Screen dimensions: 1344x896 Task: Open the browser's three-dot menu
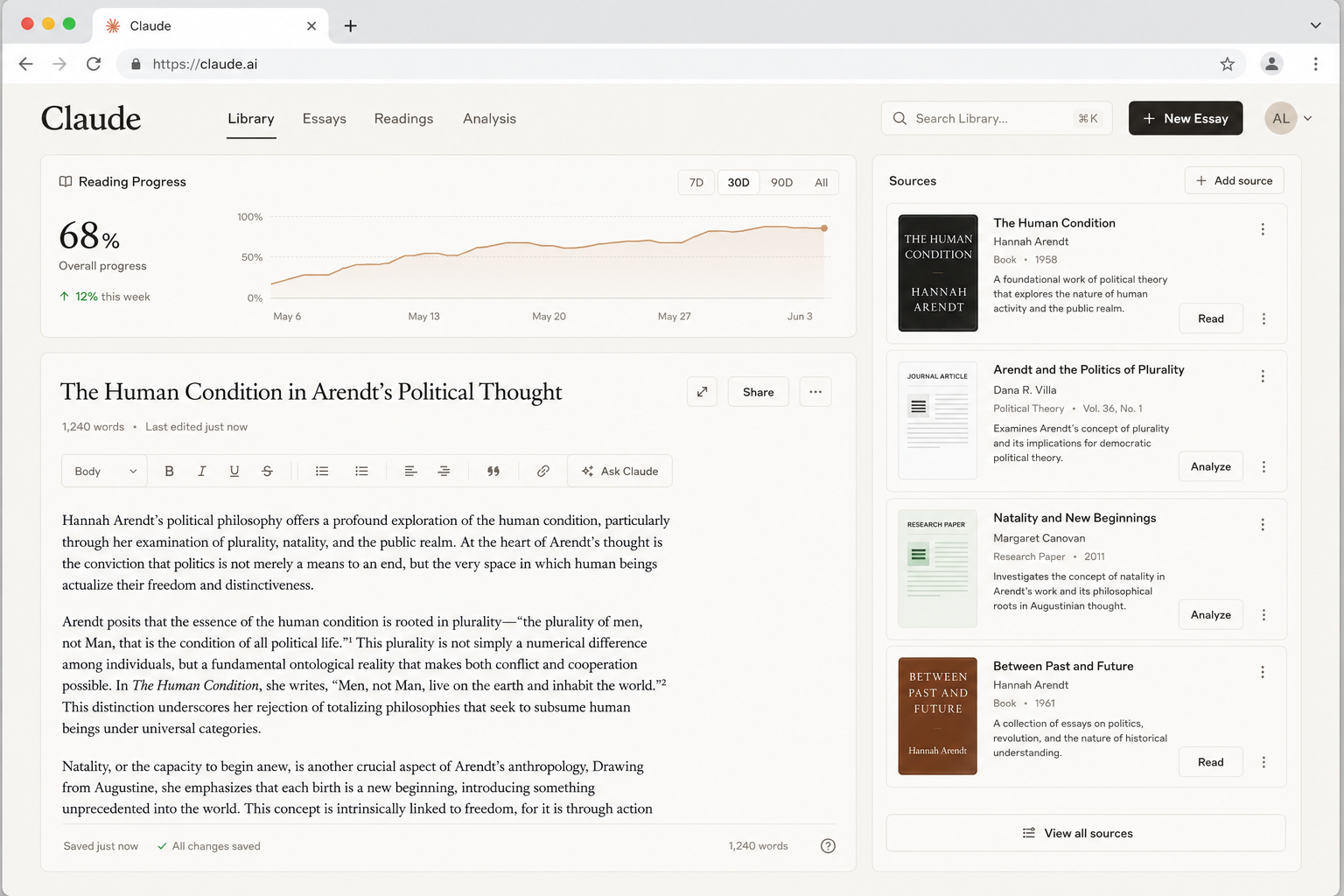tap(1315, 64)
